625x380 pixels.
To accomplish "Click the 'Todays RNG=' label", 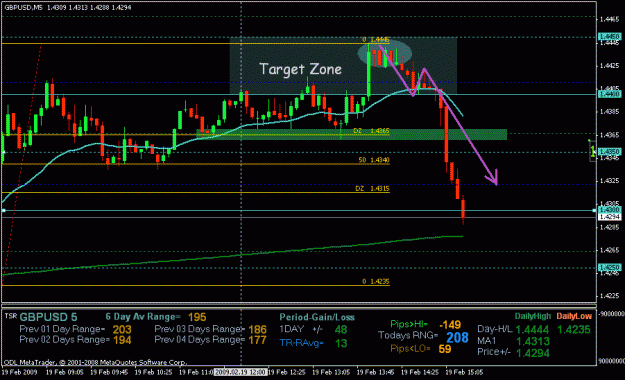I will click(x=408, y=335).
